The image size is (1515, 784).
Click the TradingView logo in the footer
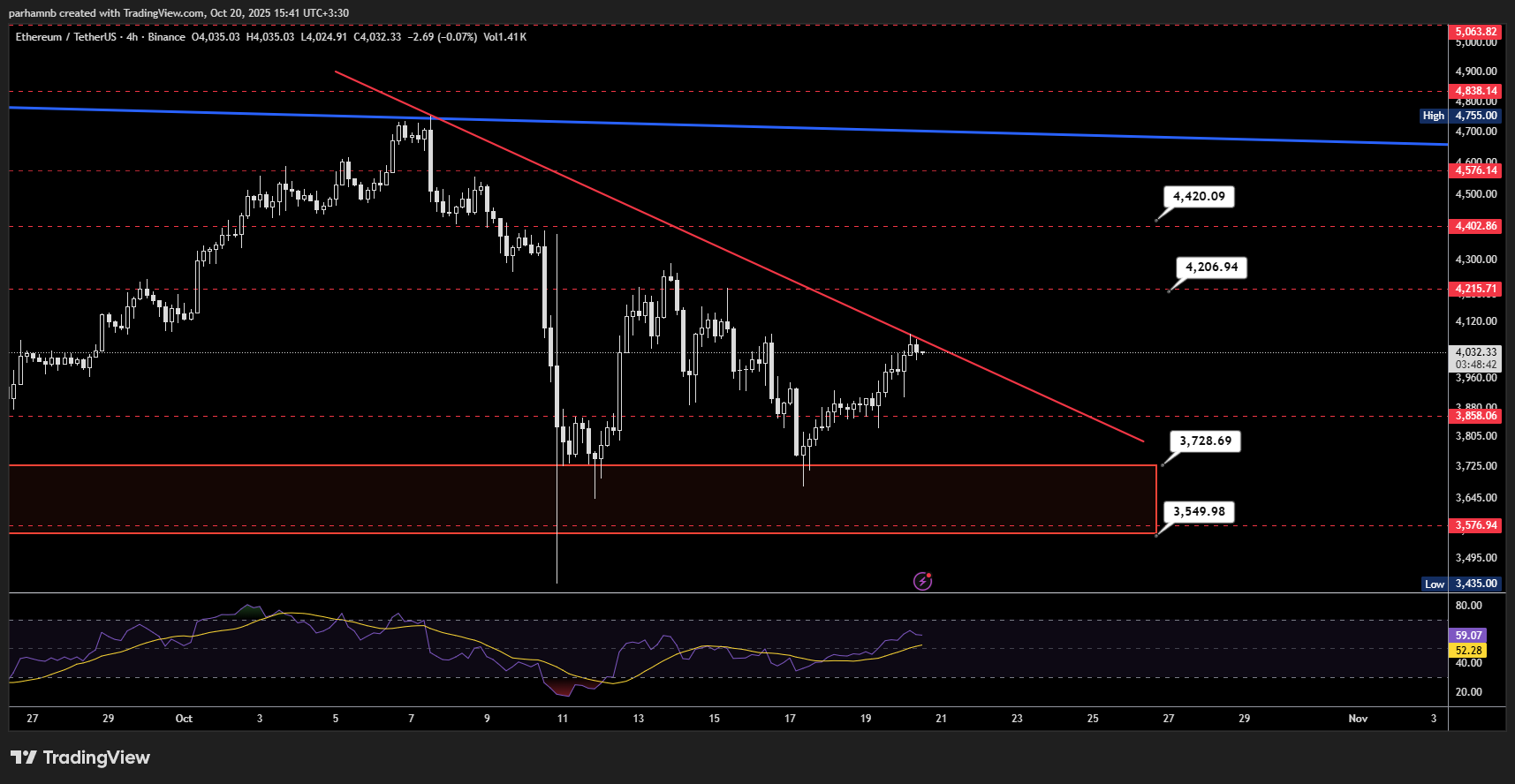[x=80, y=758]
